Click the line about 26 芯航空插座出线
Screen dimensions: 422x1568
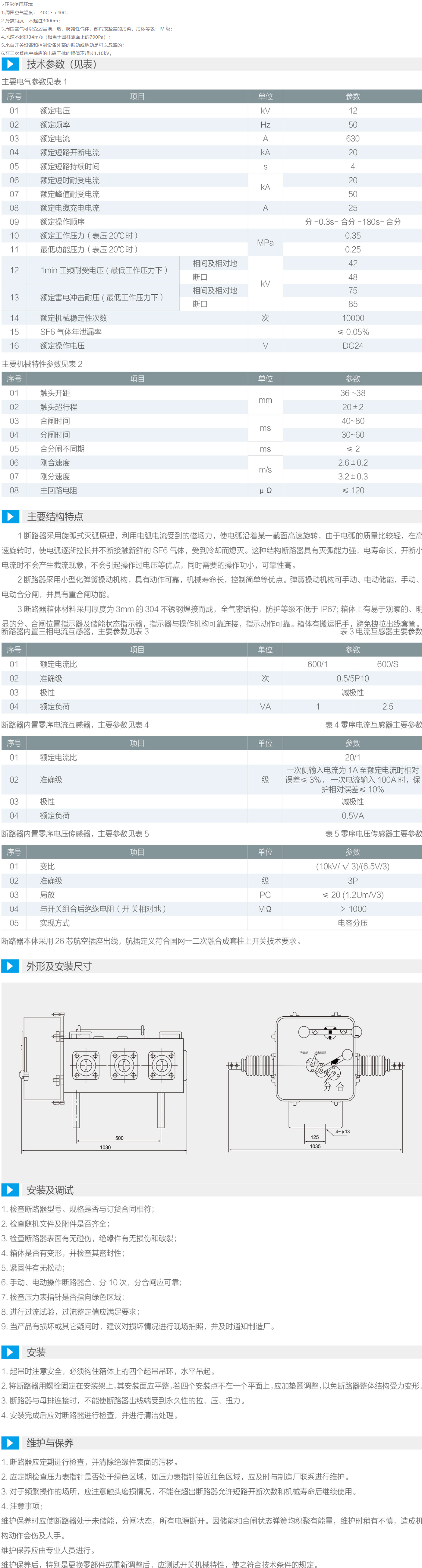pos(151,941)
